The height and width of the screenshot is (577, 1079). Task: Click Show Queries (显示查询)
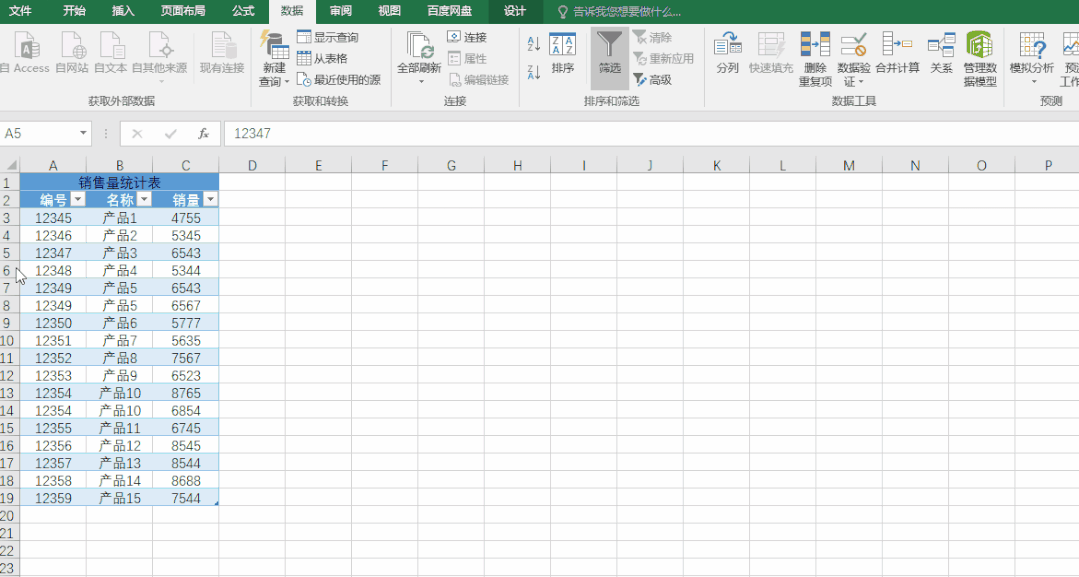[328, 37]
